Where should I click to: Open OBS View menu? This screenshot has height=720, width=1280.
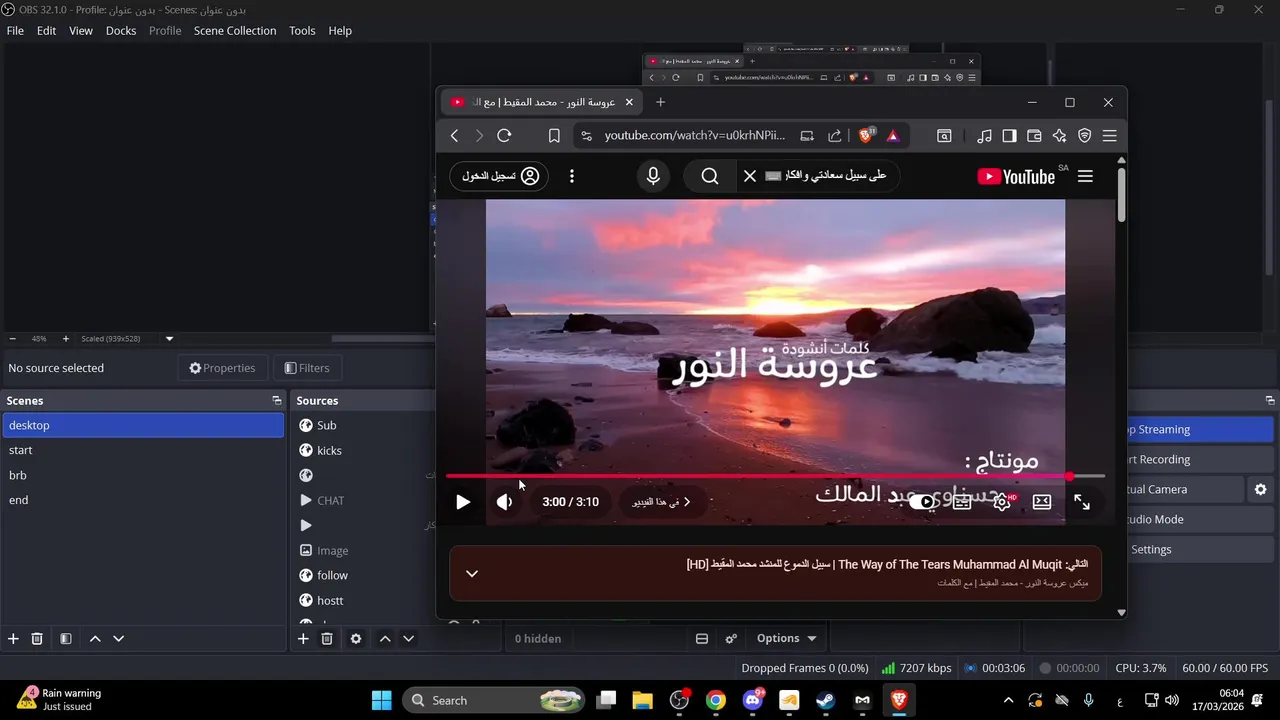pyautogui.click(x=81, y=31)
